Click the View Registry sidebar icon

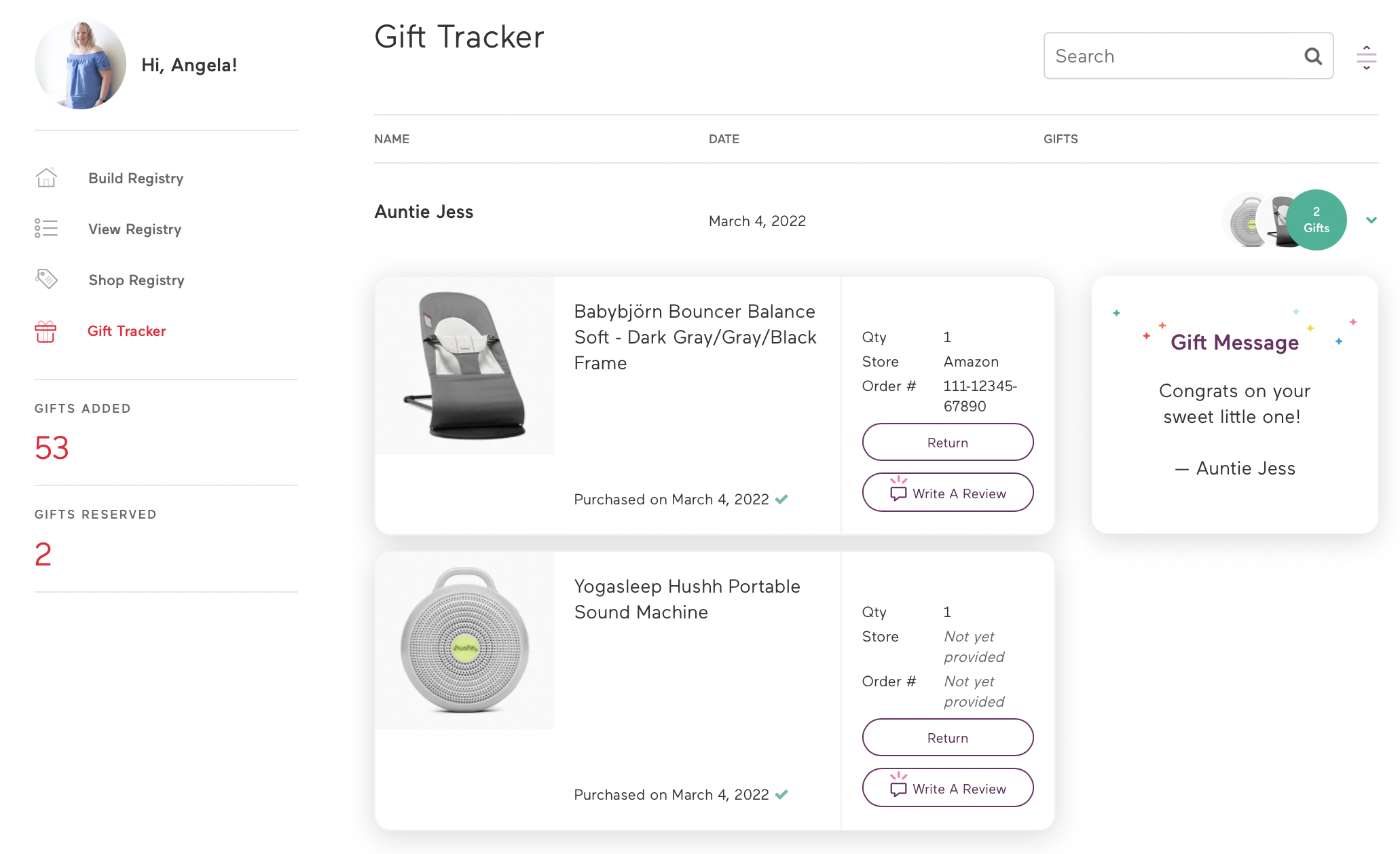[46, 229]
